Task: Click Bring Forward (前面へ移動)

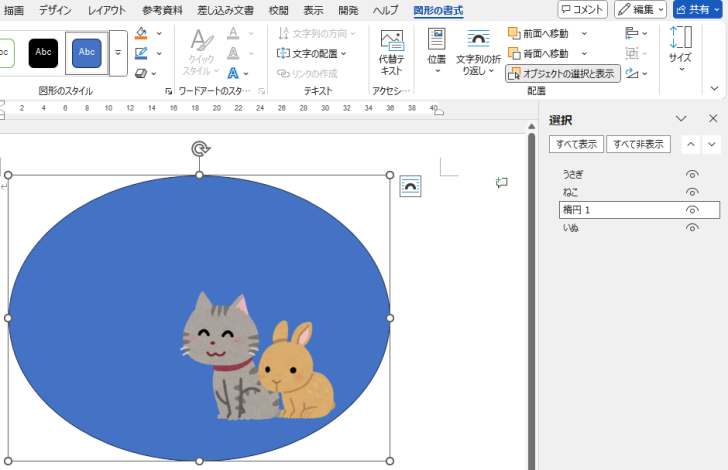Action: click(x=539, y=33)
